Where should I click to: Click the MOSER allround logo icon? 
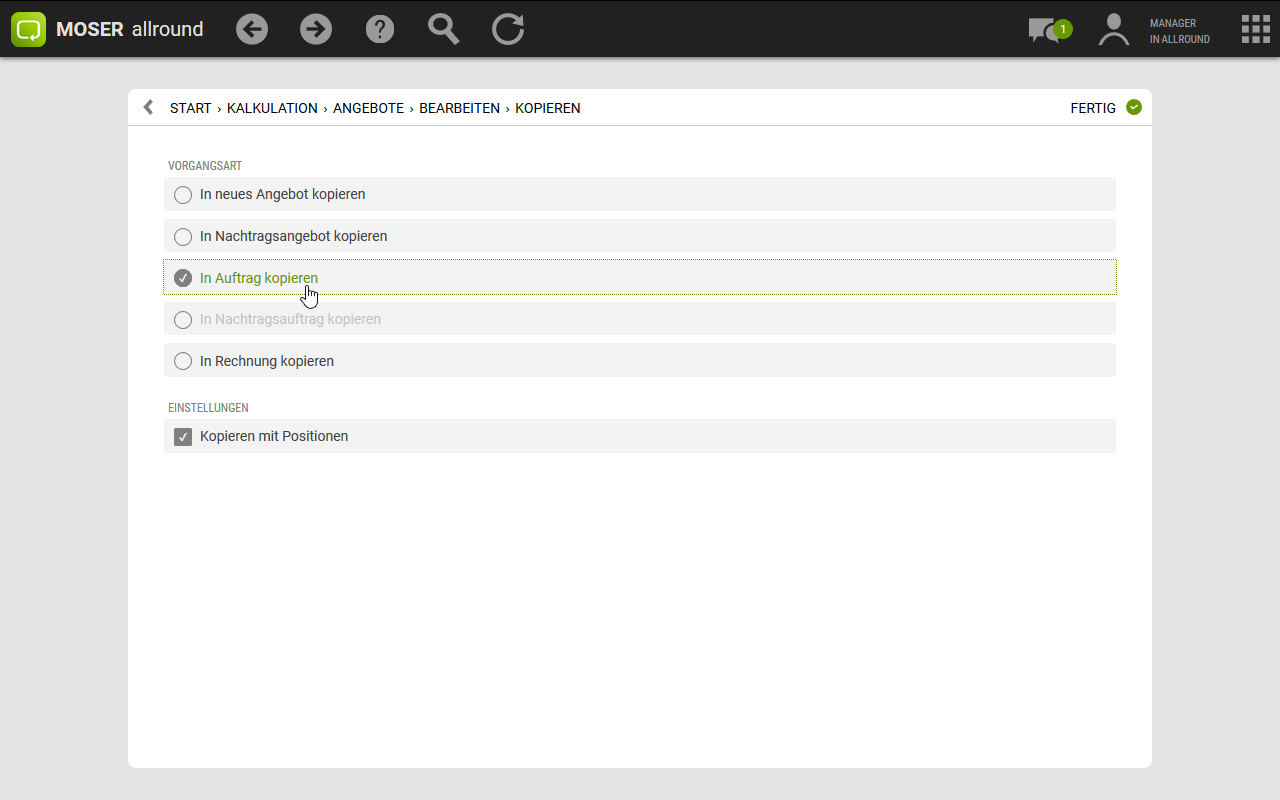tap(29, 29)
